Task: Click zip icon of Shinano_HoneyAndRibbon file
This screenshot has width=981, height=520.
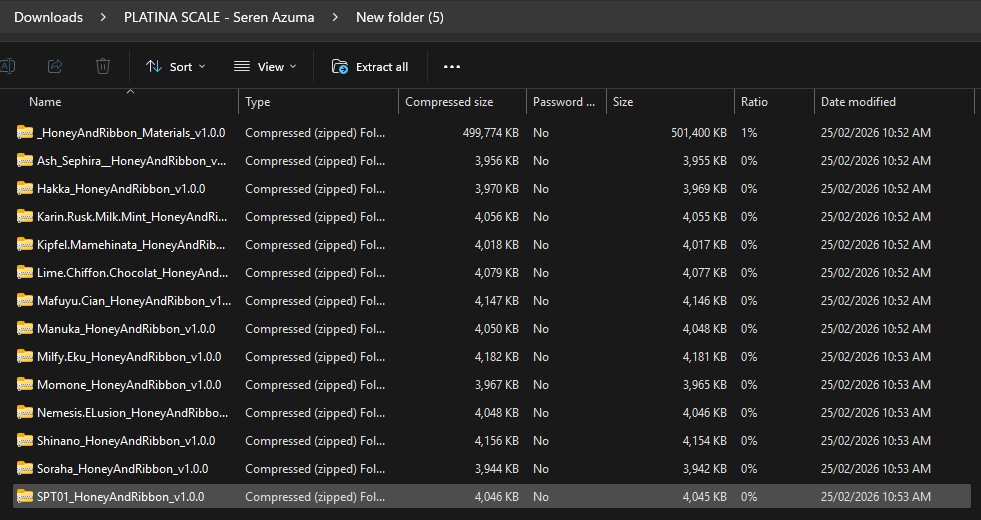Action: (25, 441)
